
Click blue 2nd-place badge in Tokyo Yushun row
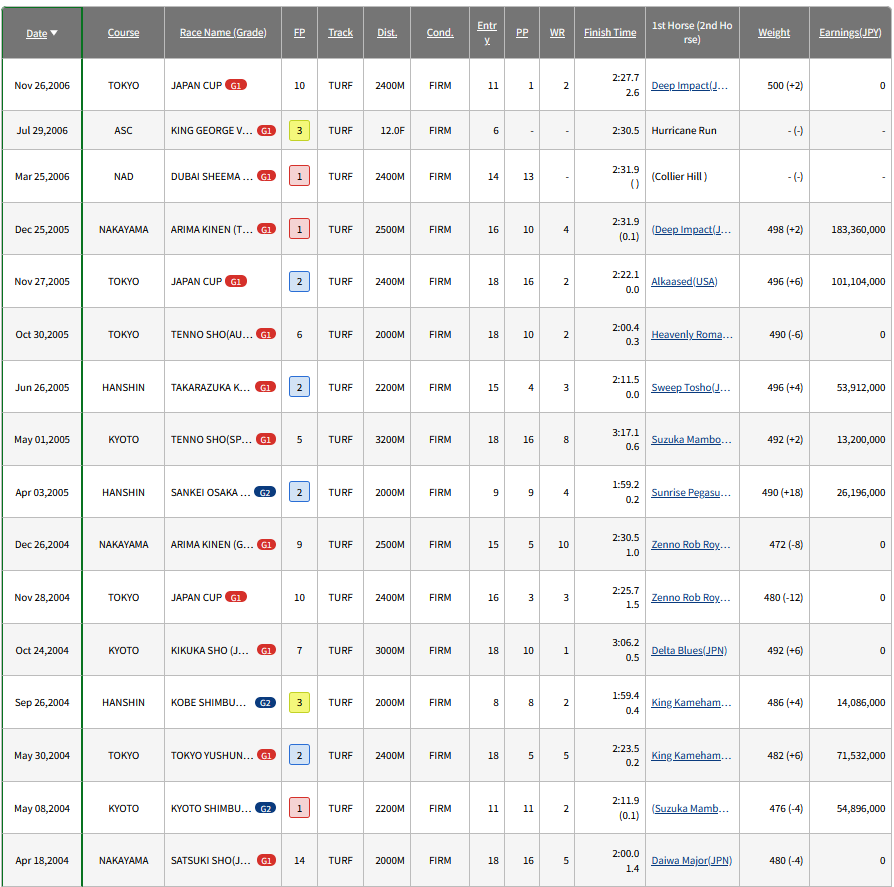click(x=299, y=755)
